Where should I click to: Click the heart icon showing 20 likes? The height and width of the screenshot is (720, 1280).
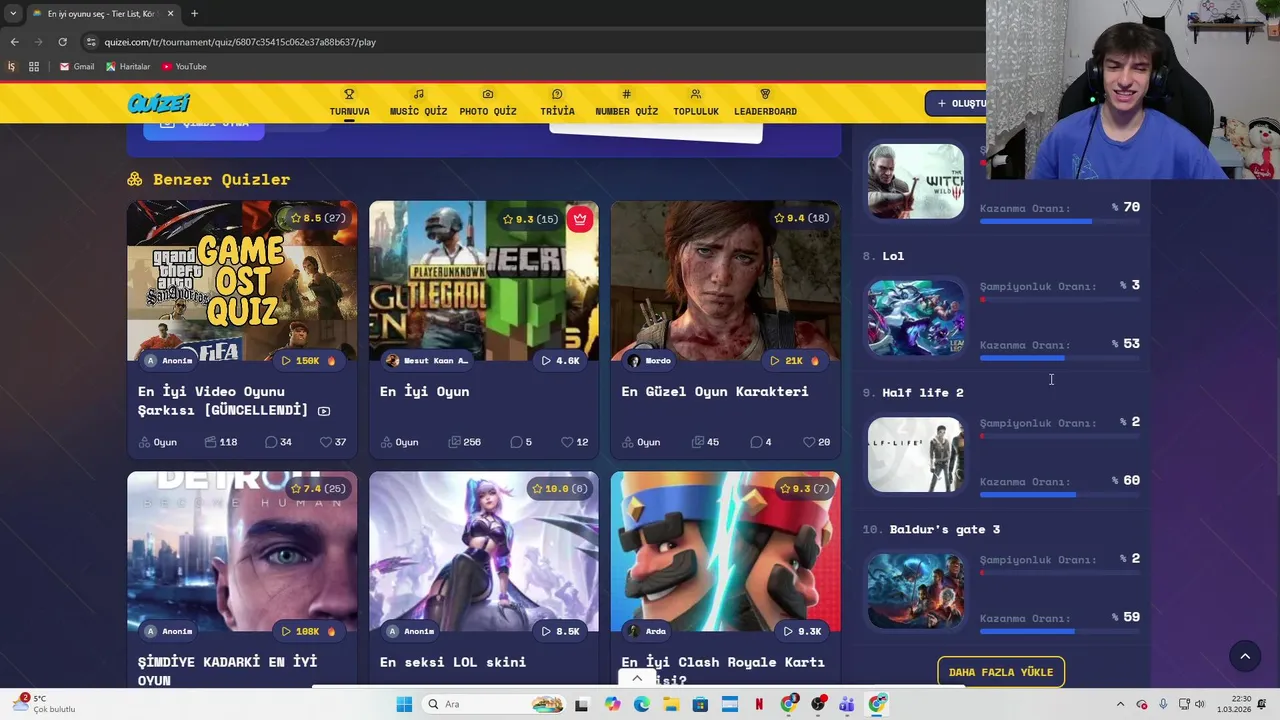coord(809,442)
